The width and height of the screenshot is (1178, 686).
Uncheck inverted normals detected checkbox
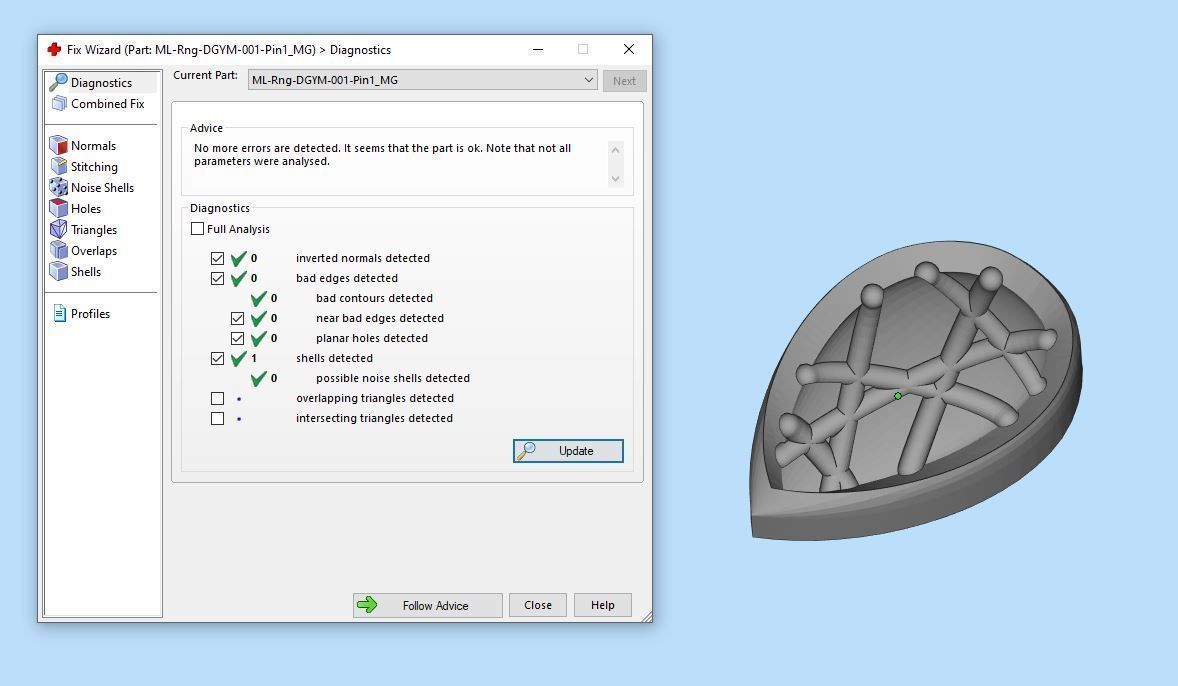click(x=218, y=258)
